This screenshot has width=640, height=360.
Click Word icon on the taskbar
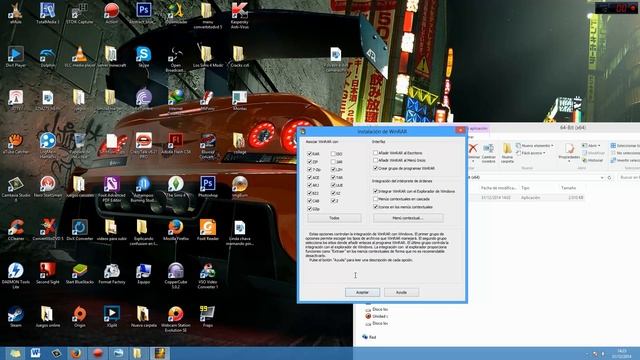click(x=35, y=353)
